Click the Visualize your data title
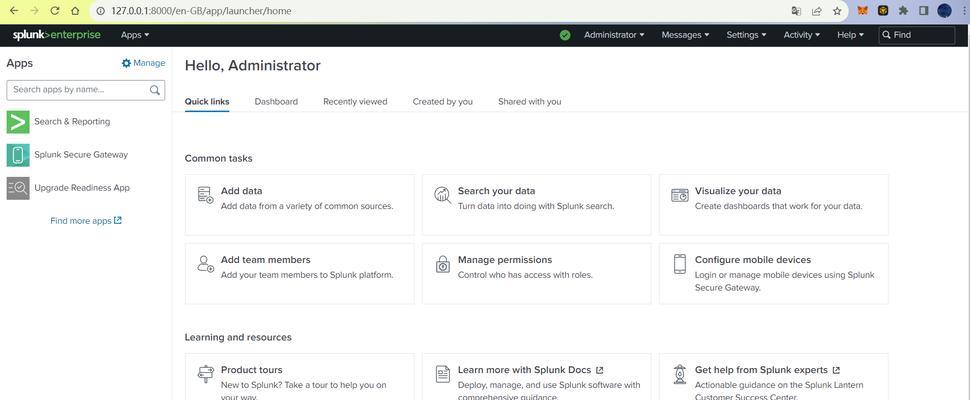970x400 pixels. (738, 191)
